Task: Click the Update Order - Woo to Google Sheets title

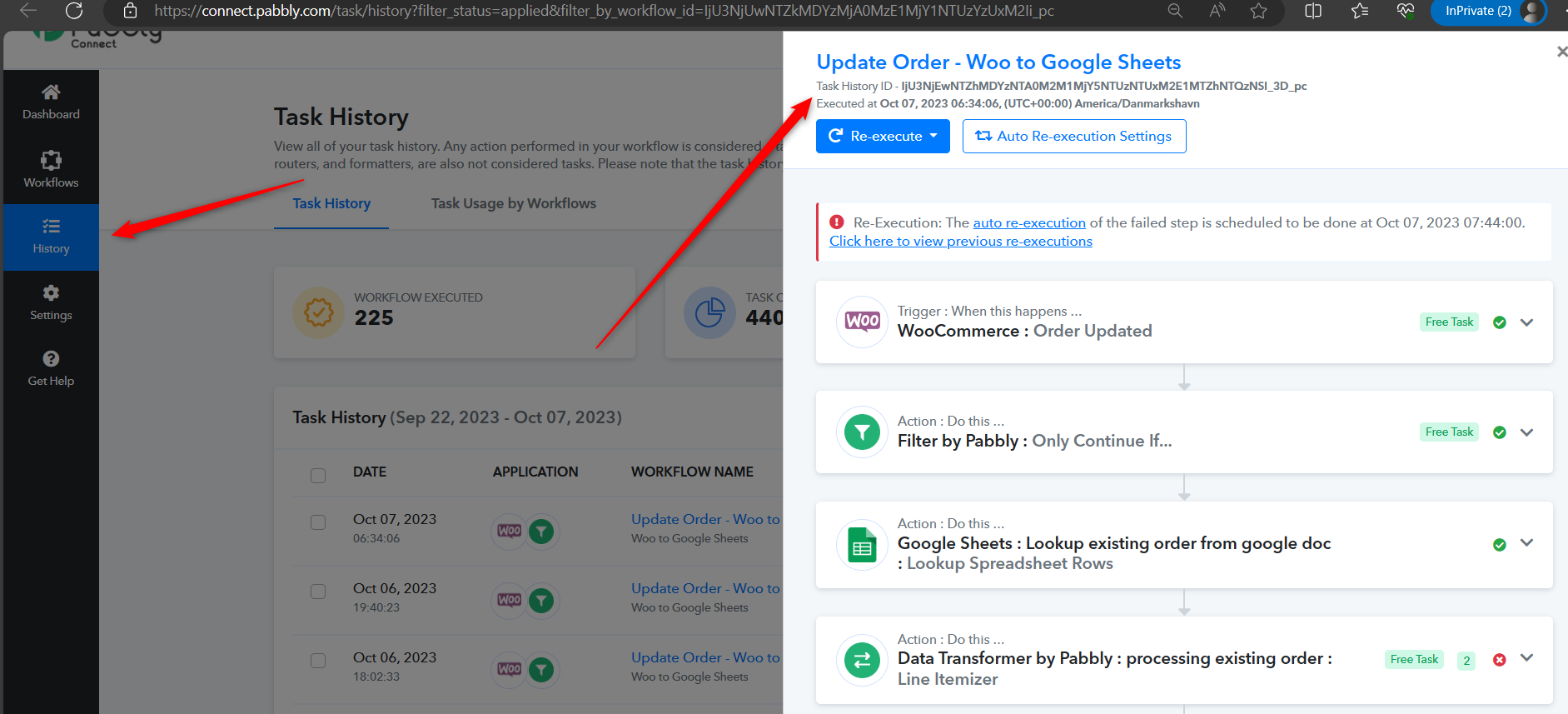Action: [998, 62]
